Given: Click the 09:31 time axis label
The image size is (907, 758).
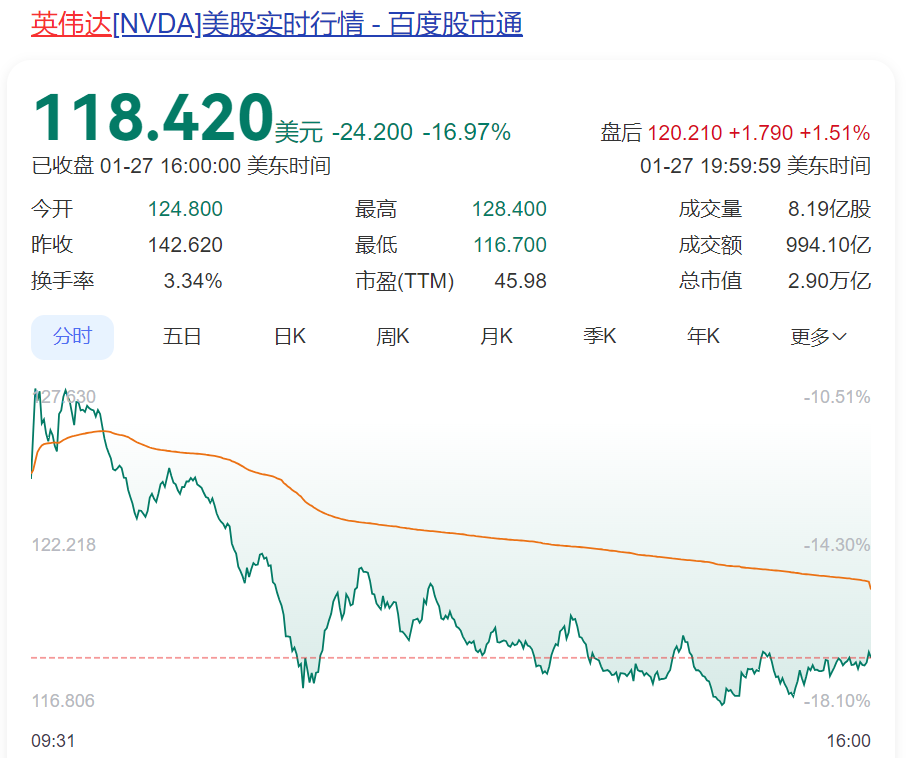Looking at the screenshot, I should [x=53, y=741].
